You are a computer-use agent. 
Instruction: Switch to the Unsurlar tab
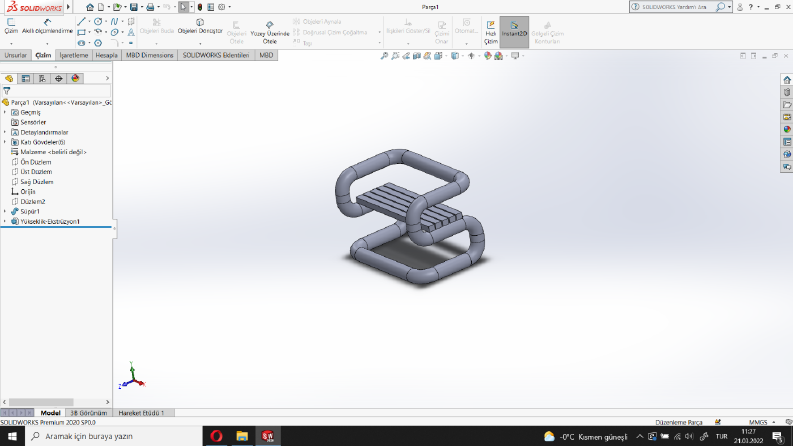click(16, 55)
